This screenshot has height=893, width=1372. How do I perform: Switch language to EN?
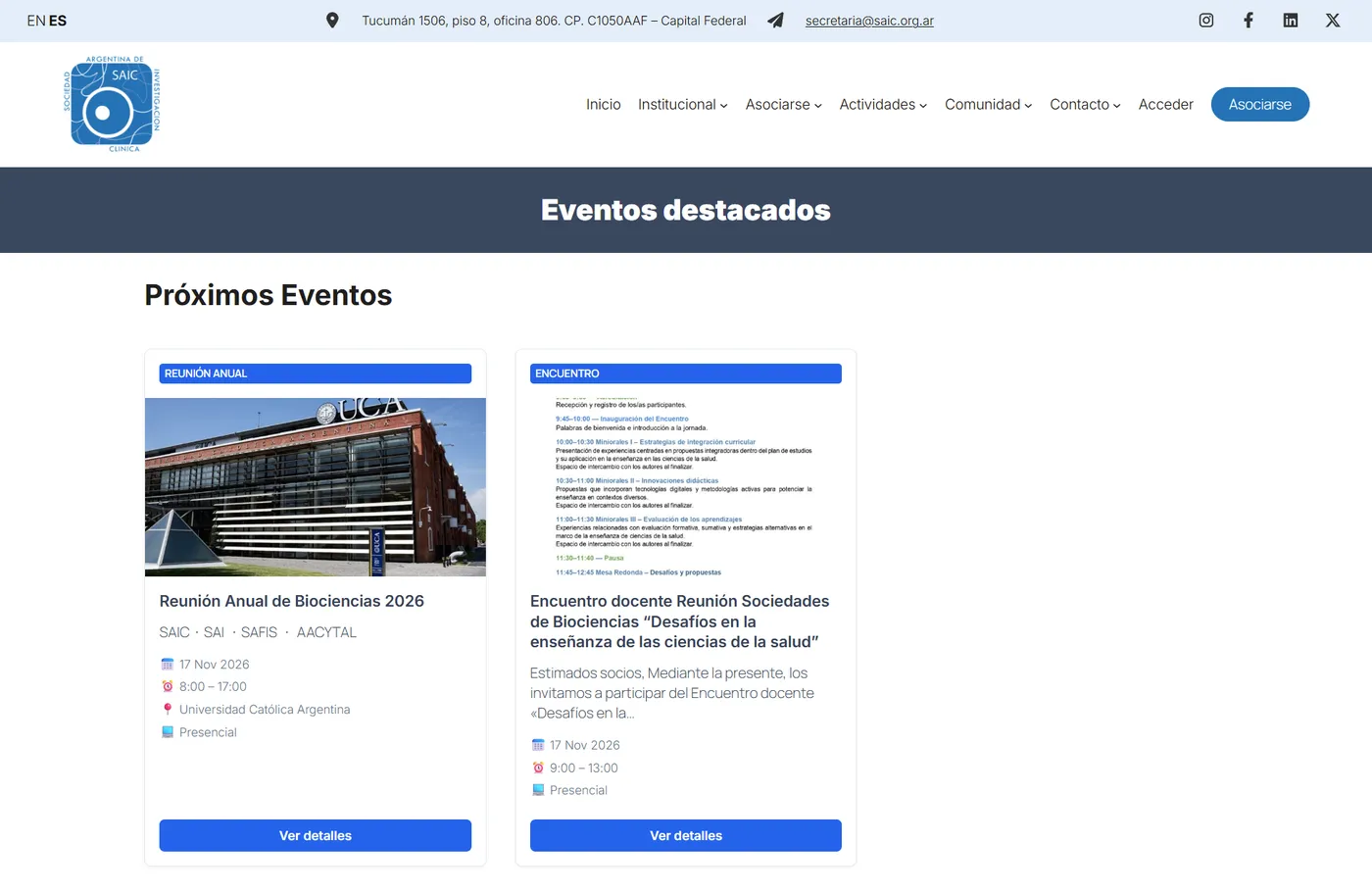tap(36, 21)
